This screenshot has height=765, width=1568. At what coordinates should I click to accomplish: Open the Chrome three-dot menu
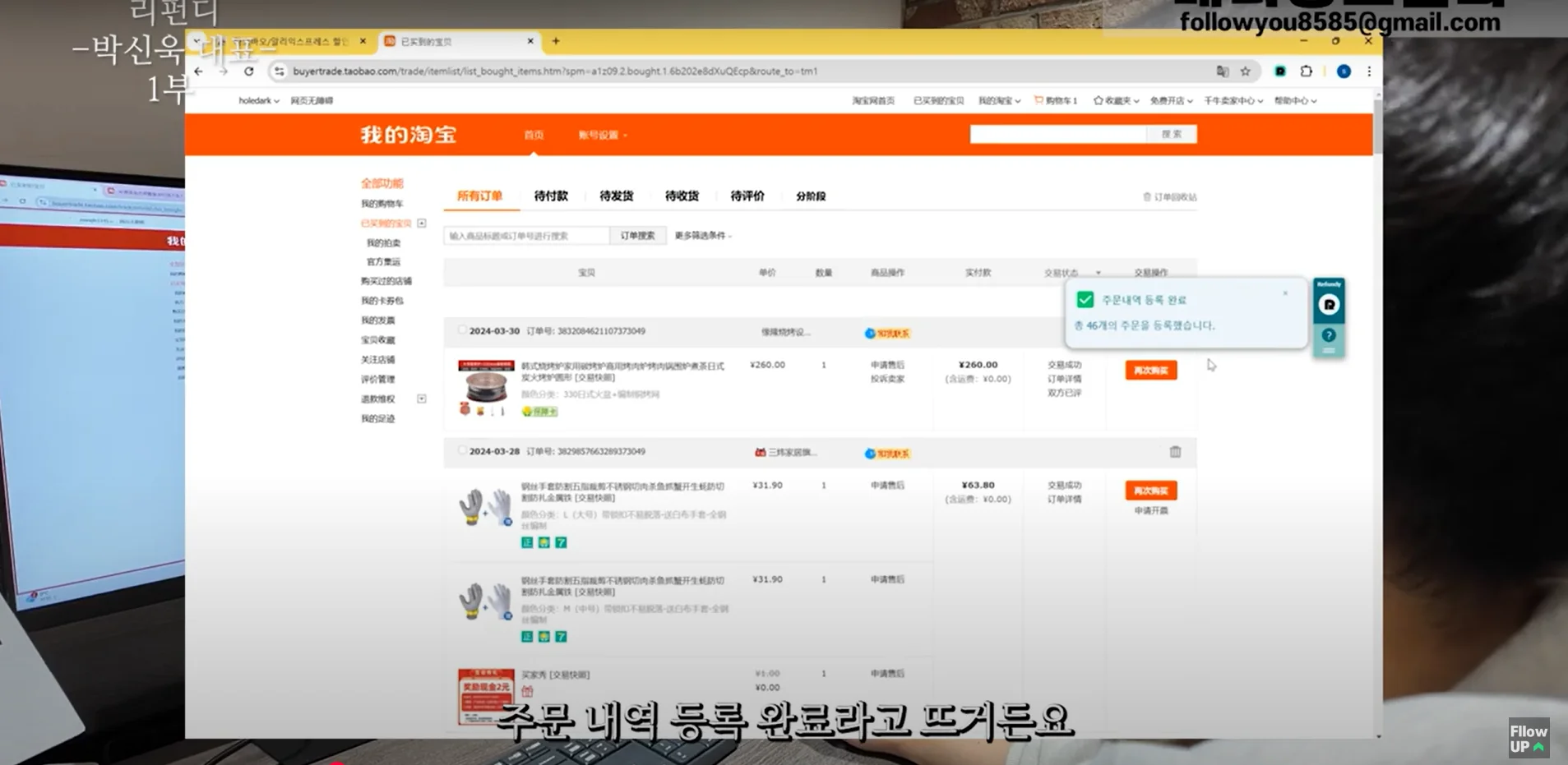[1369, 71]
